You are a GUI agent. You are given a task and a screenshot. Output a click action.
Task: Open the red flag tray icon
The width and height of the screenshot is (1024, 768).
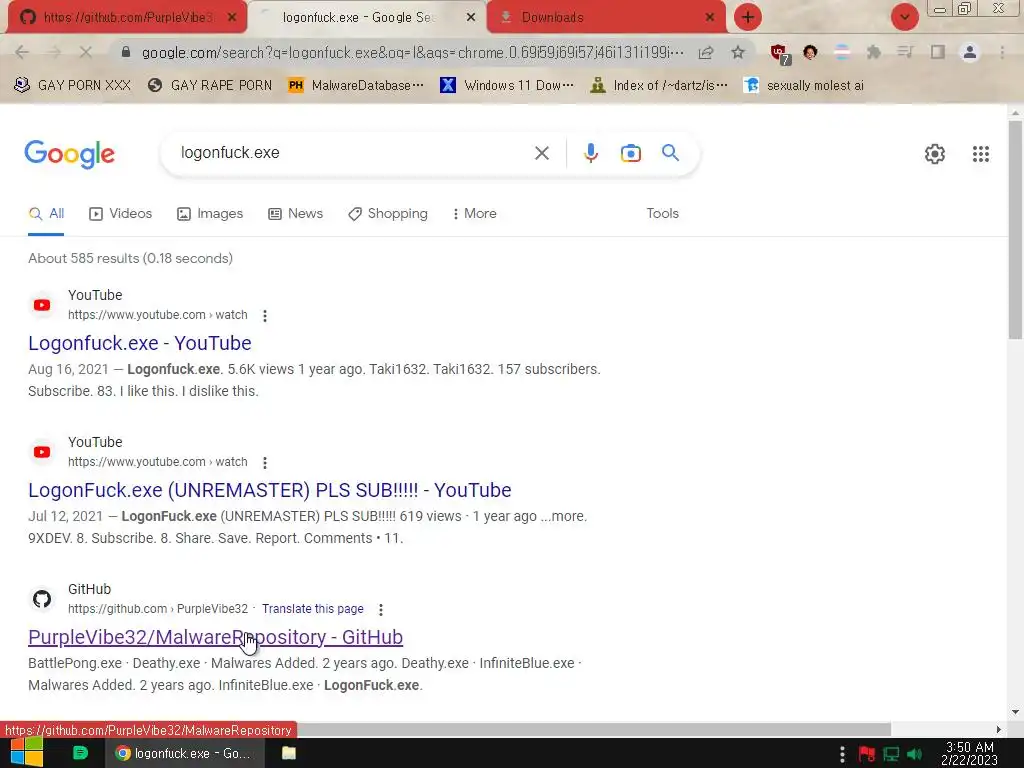tap(867, 754)
